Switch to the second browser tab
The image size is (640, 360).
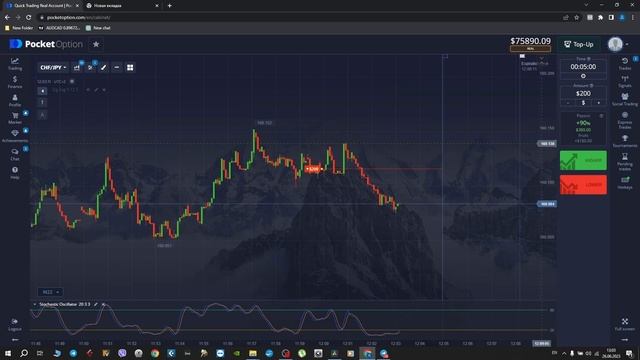point(121,6)
